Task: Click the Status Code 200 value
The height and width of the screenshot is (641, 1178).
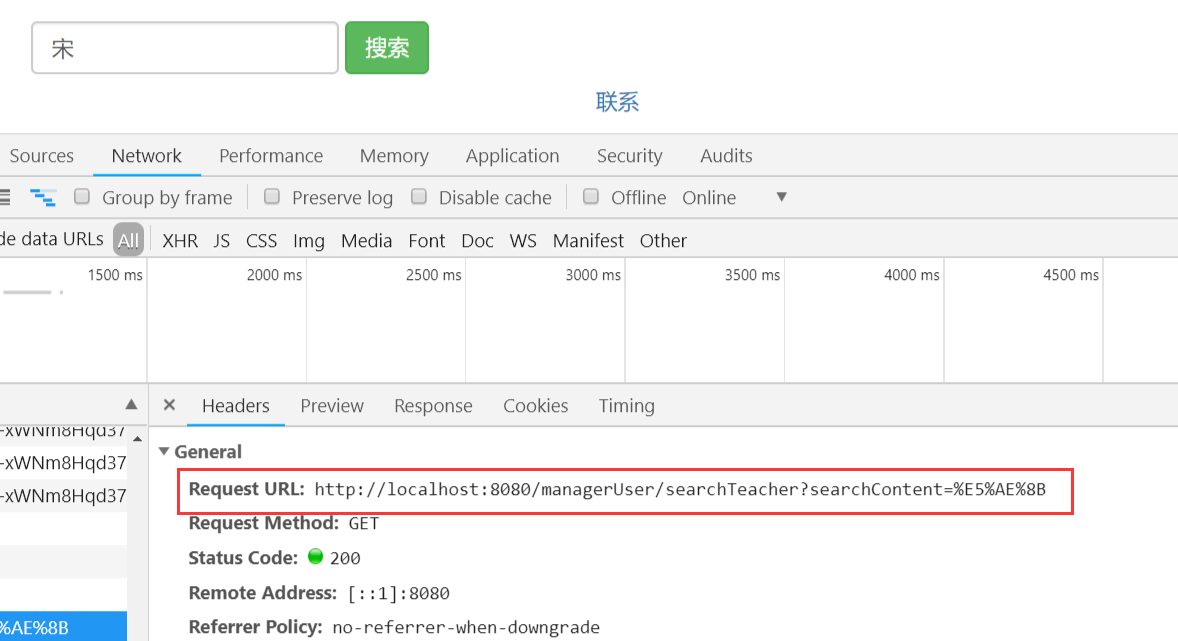Action: click(x=345, y=558)
